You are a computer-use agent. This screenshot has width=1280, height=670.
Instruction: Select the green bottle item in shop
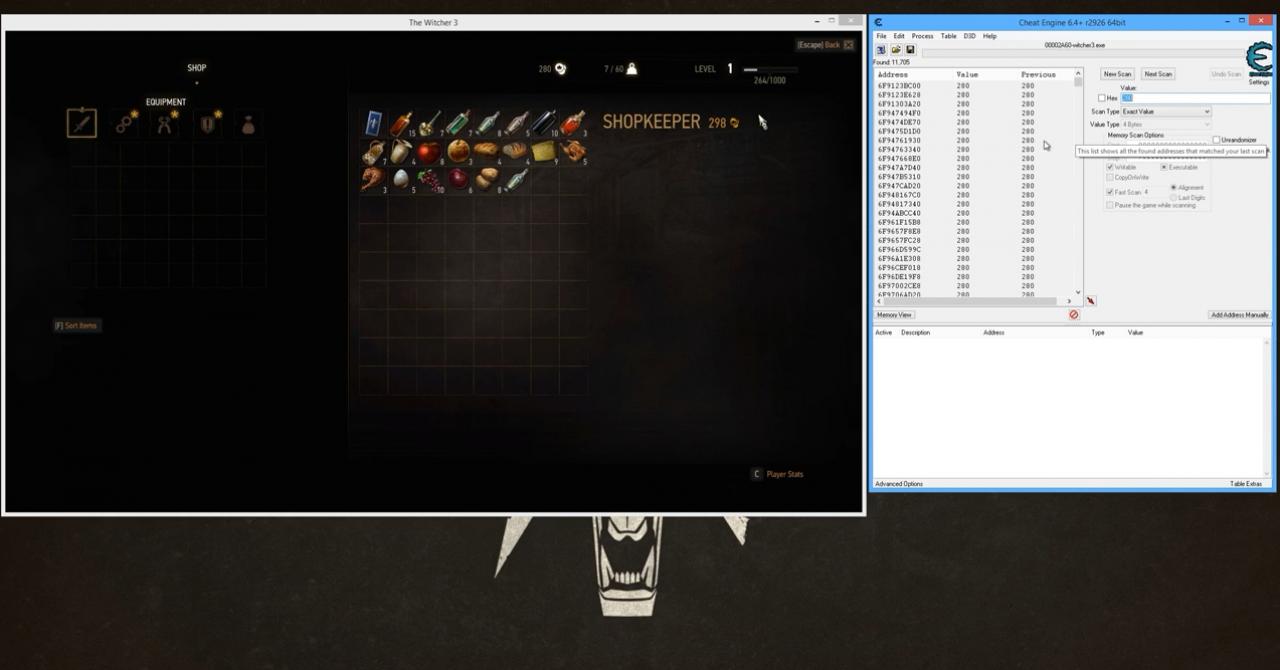[459, 124]
